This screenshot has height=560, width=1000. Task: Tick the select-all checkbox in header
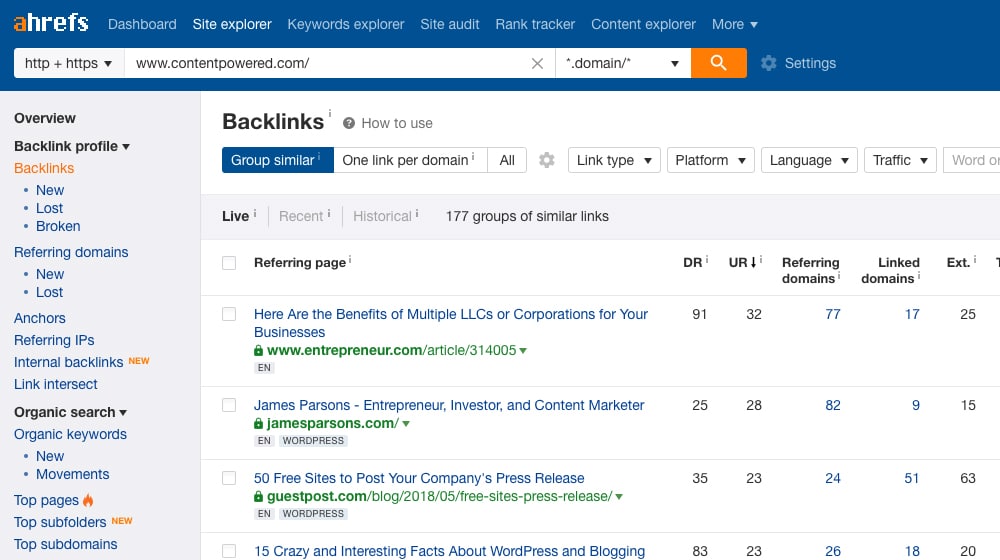tap(229, 263)
